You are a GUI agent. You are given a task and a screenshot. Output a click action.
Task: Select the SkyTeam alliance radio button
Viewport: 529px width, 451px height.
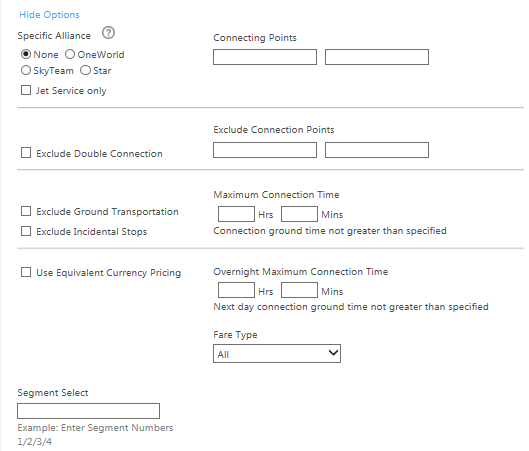(x=26, y=71)
